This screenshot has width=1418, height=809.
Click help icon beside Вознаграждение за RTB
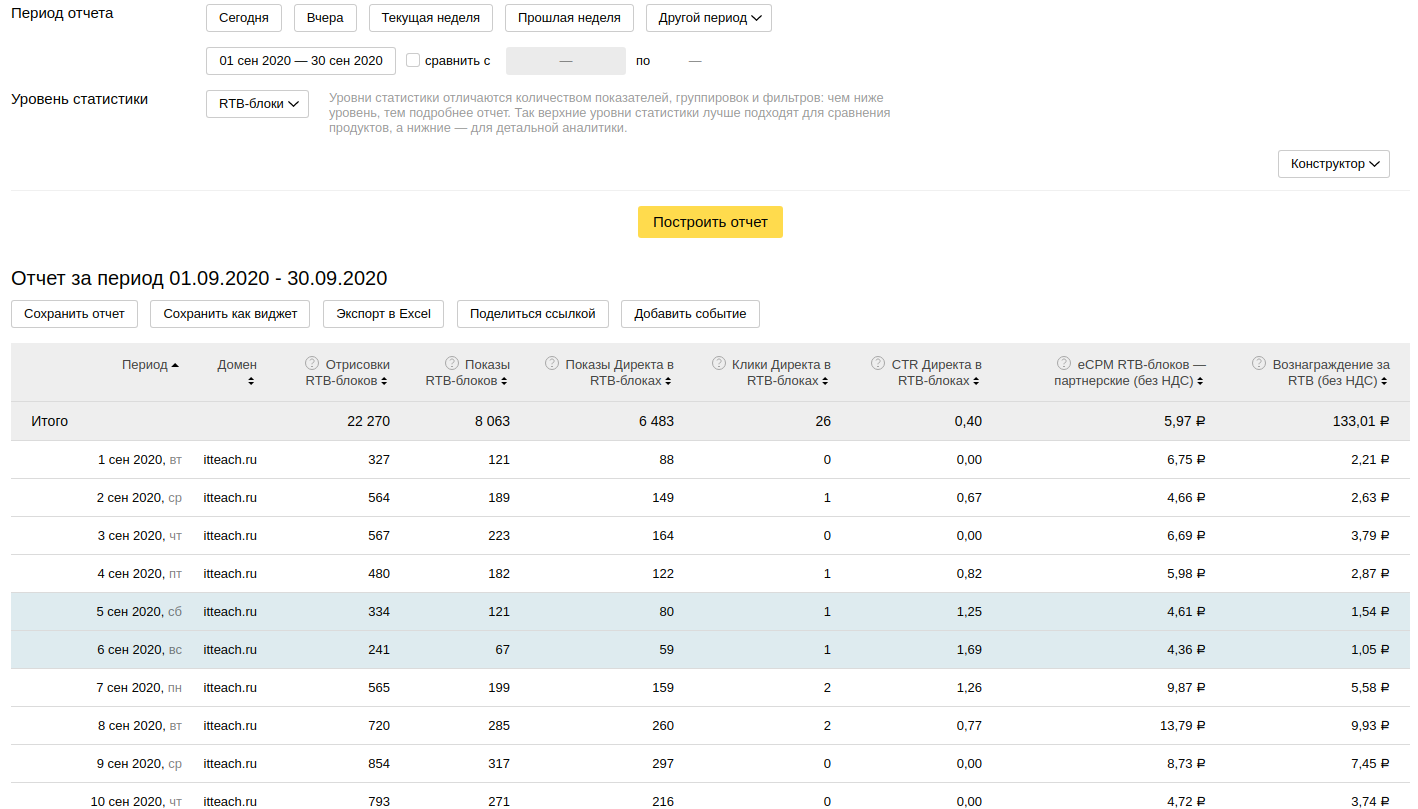1259,364
